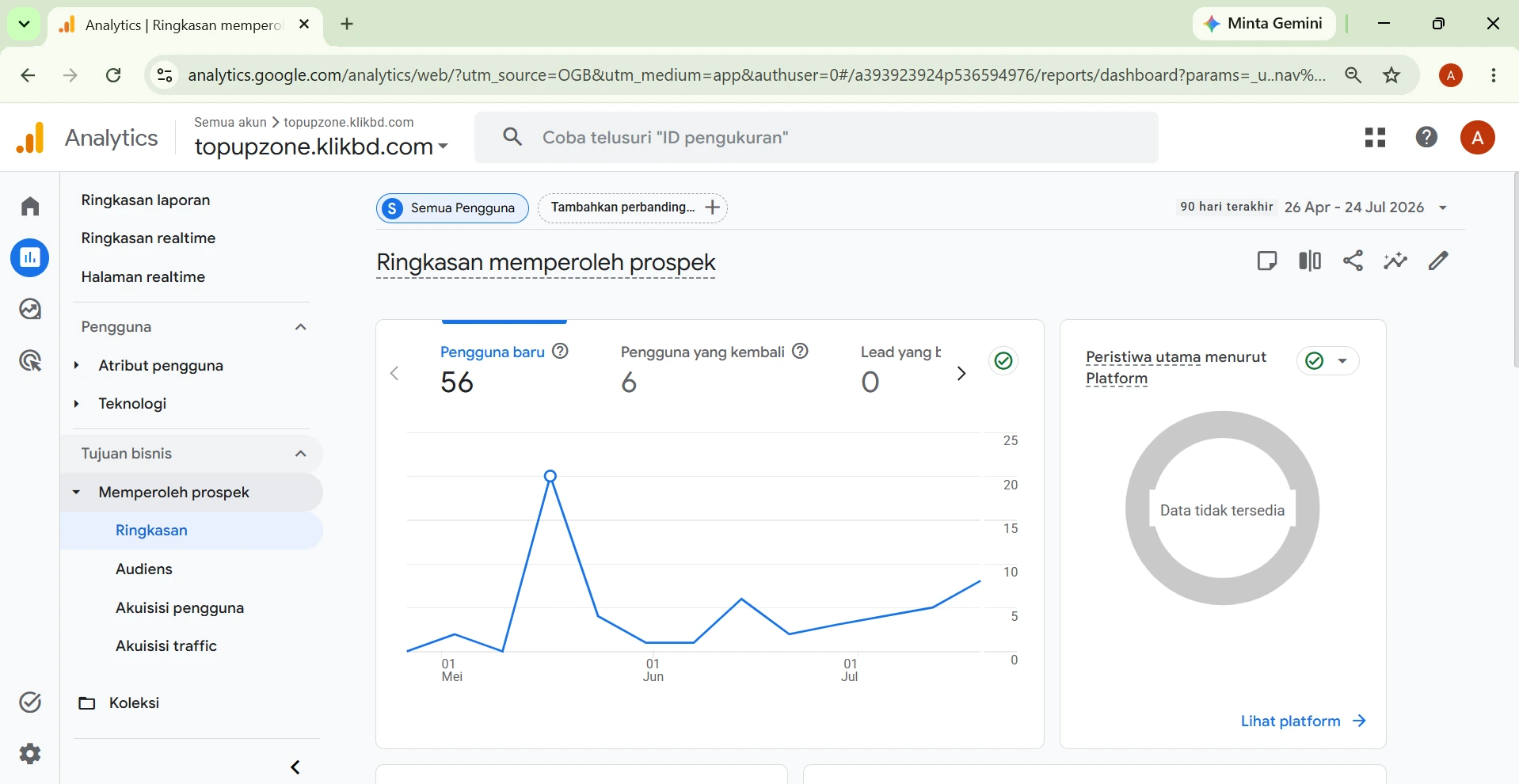This screenshot has width=1519, height=784.
Task: Click the Lihat platform link
Action: 1304,721
